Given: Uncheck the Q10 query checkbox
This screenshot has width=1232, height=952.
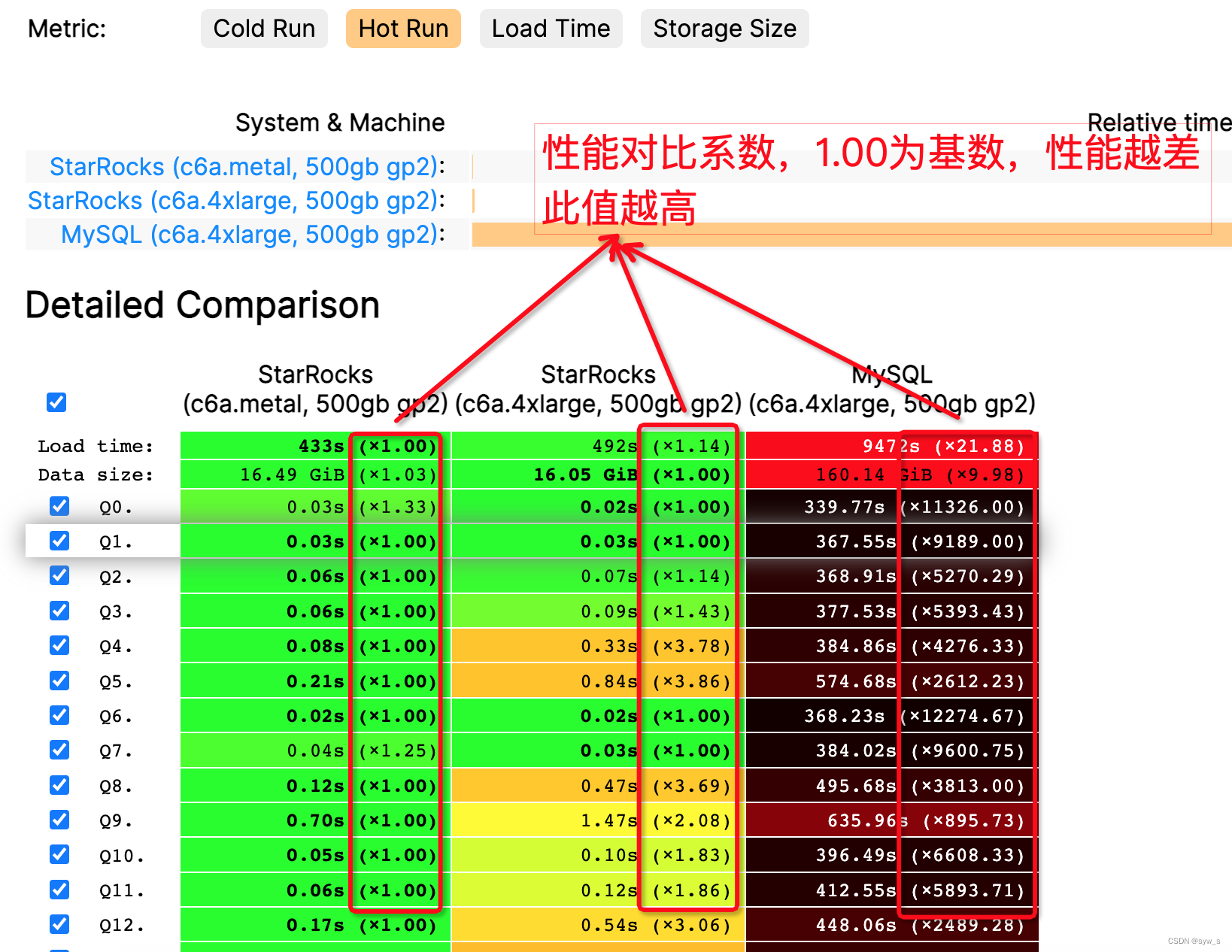Looking at the screenshot, I should click(x=59, y=854).
